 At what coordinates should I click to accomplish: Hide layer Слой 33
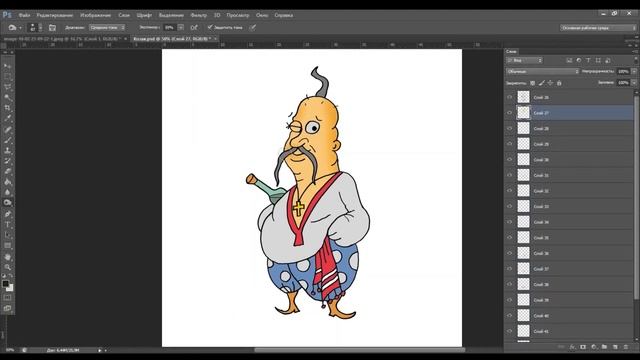point(509,206)
